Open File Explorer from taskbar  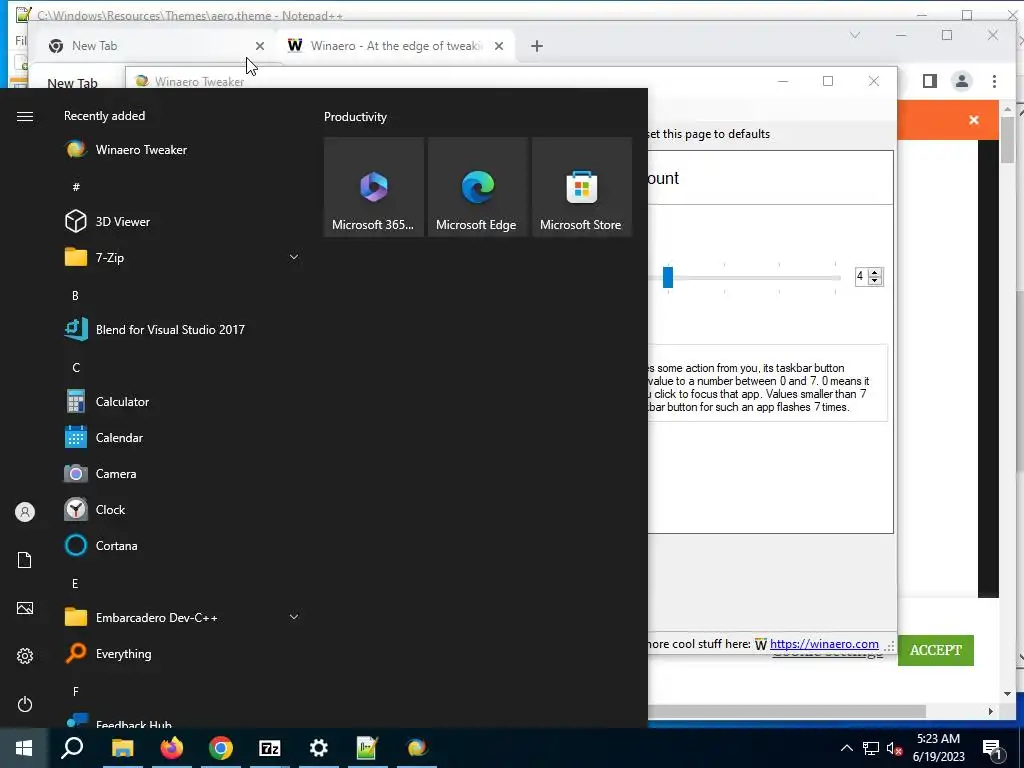coord(122,748)
